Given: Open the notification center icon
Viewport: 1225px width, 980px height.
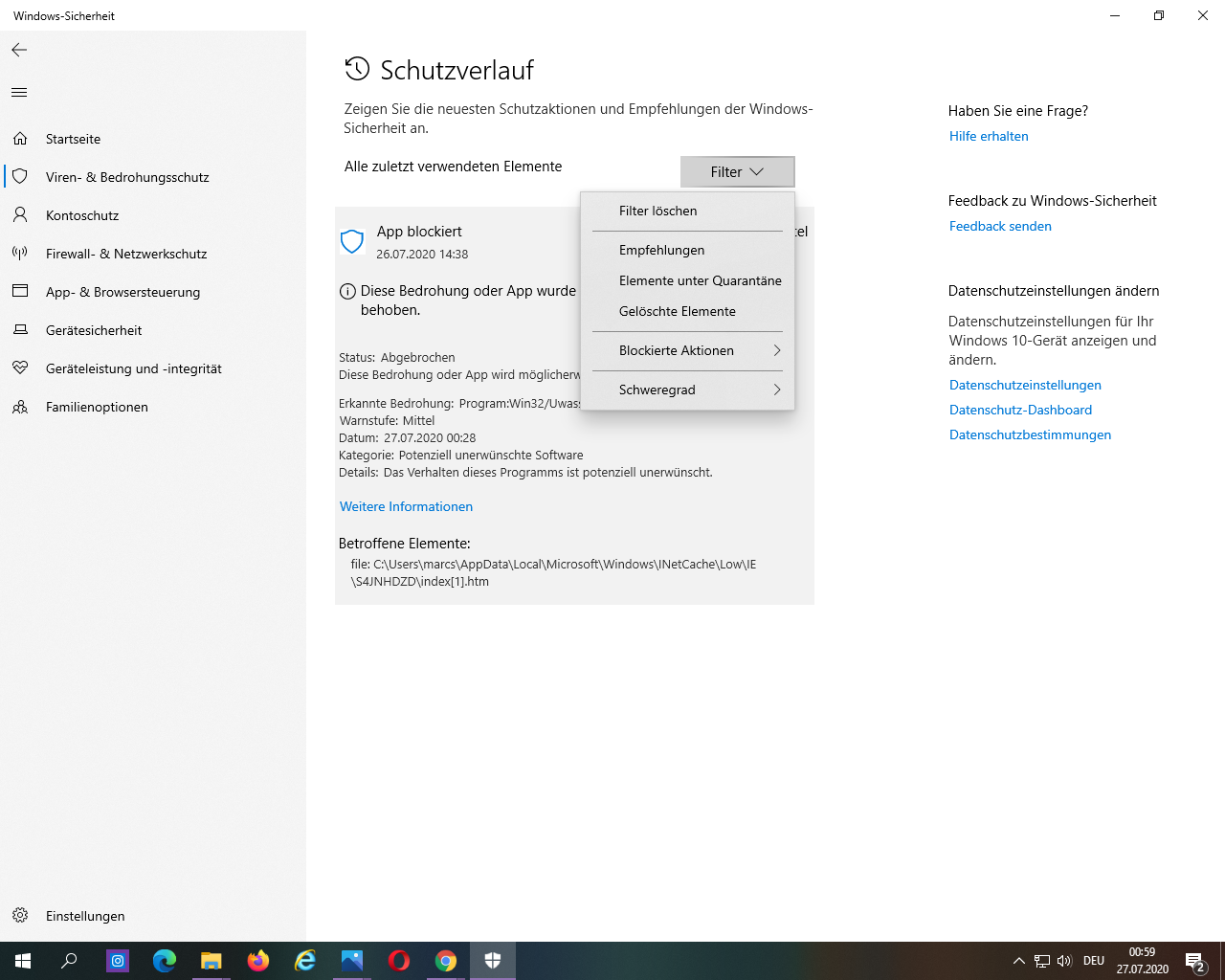Looking at the screenshot, I should click(x=1195, y=961).
